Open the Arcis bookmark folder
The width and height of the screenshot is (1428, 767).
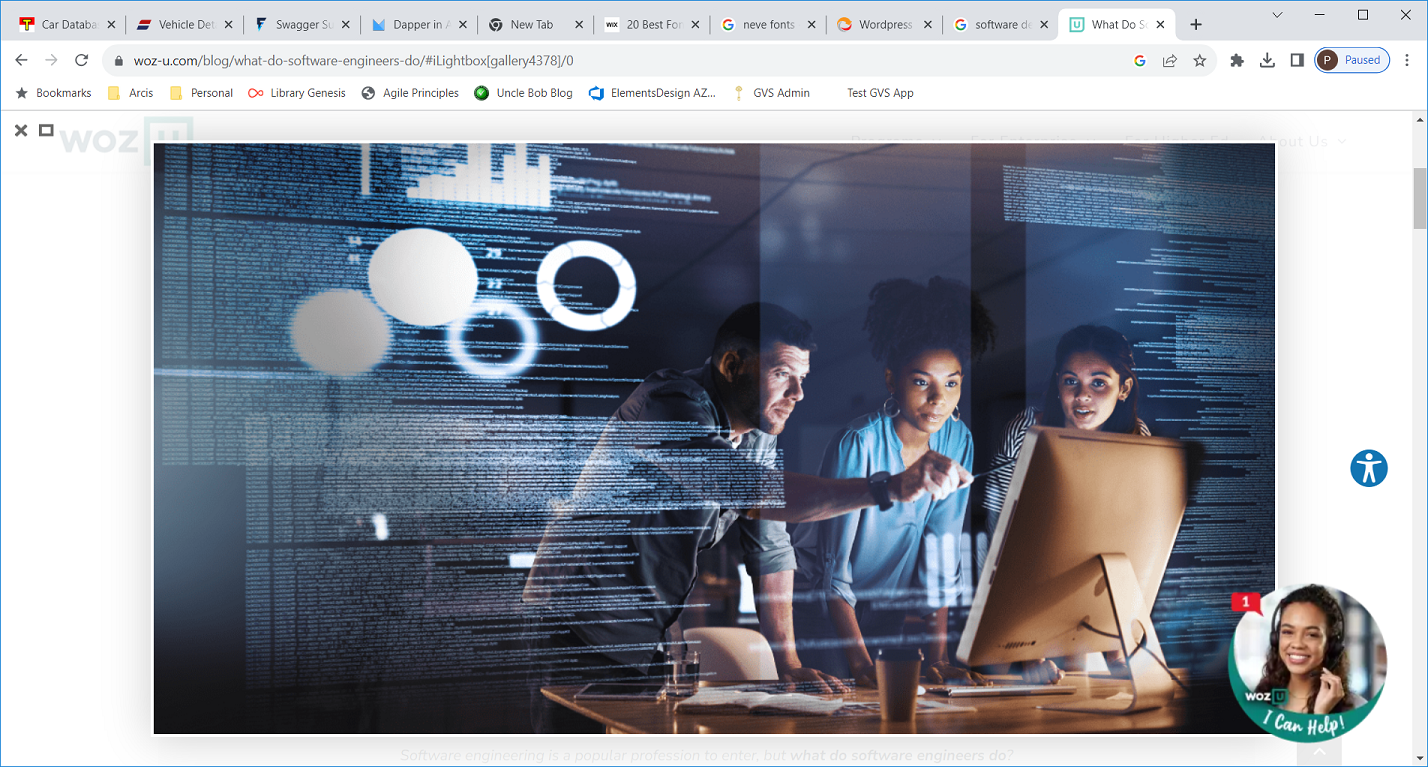pyautogui.click(x=130, y=93)
